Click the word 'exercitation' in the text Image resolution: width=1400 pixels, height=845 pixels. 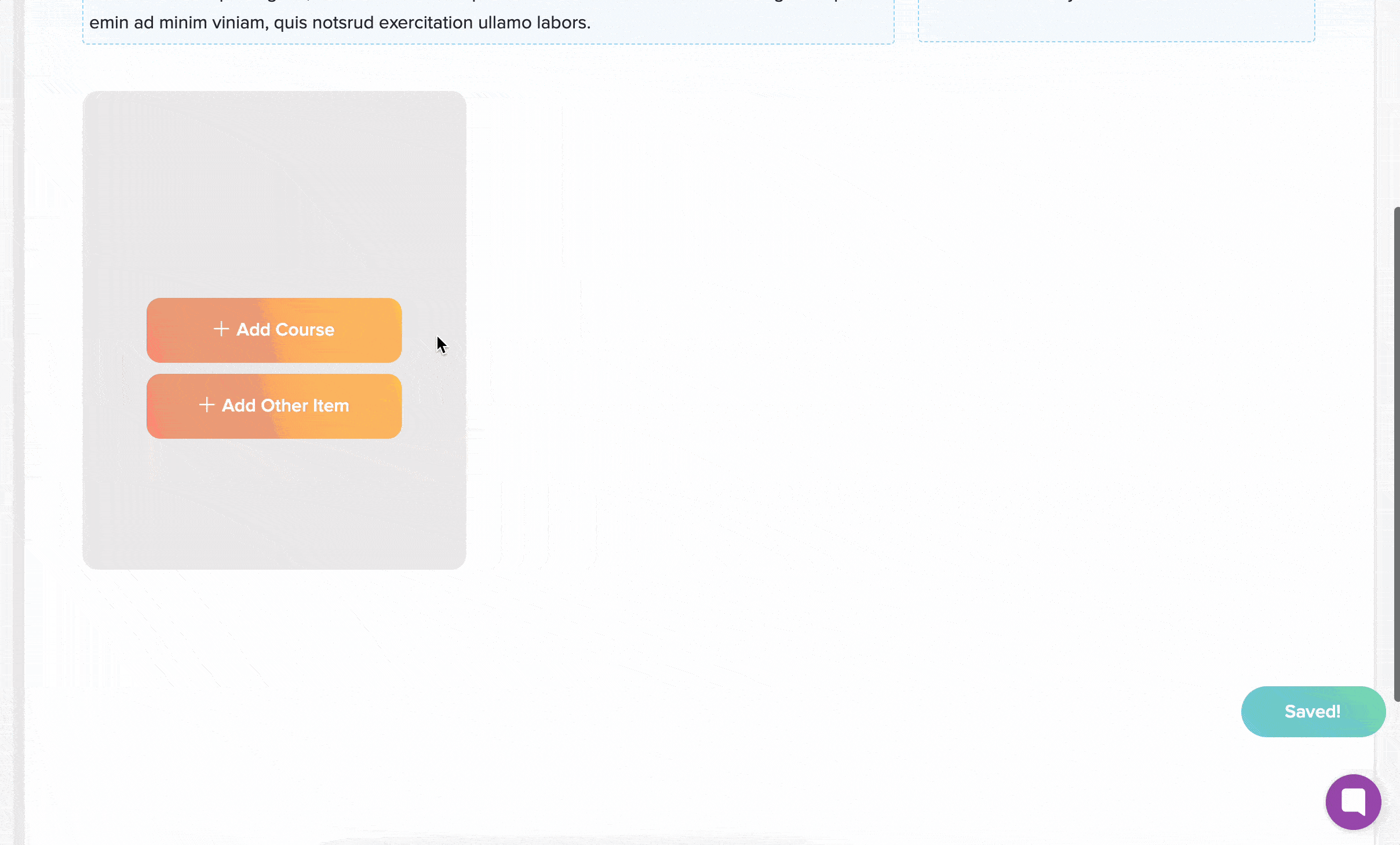click(425, 23)
